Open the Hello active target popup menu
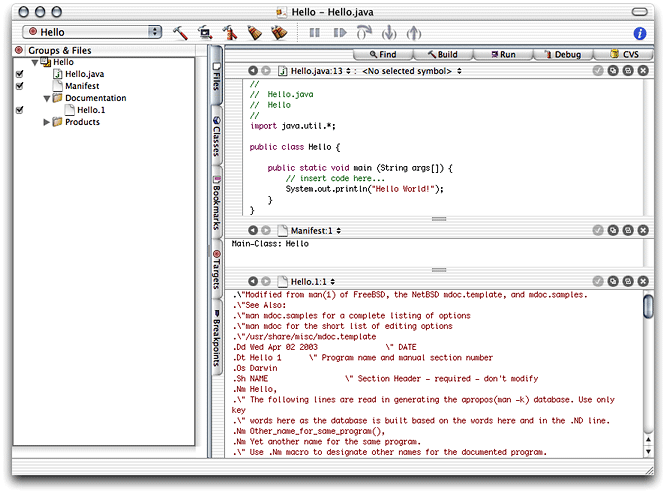The height and width of the screenshot is (492, 667). coord(92,32)
